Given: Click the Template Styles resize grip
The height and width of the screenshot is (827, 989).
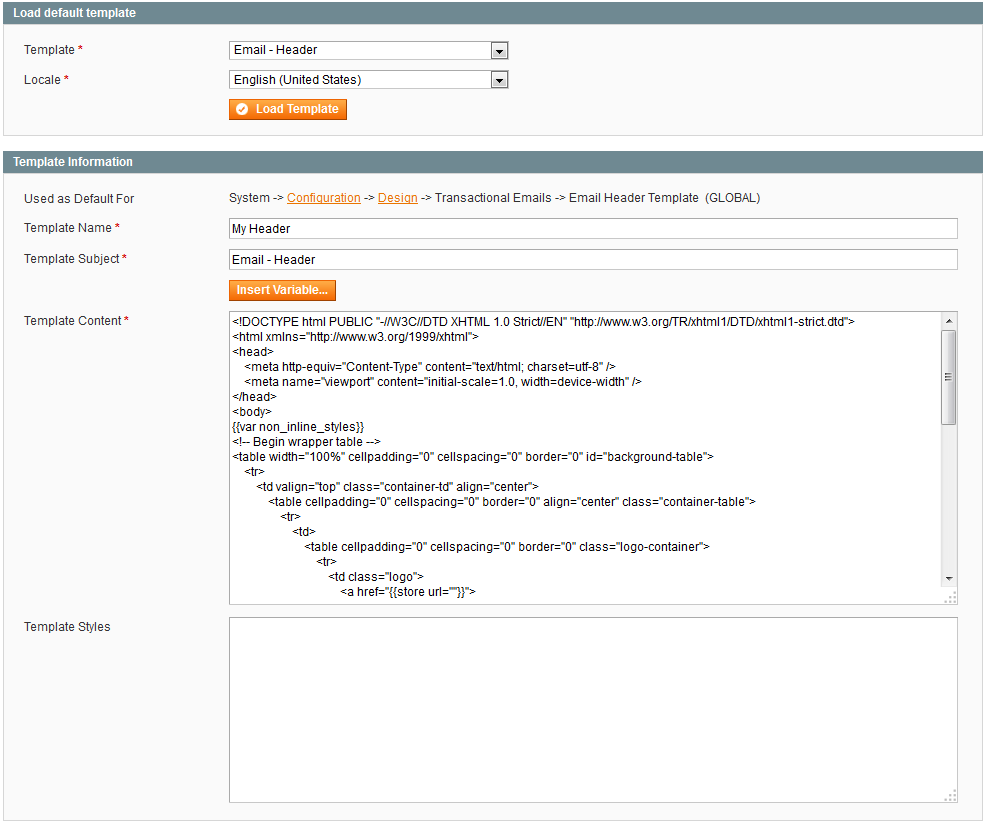Looking at the screenshot, I should pos(950,795).
